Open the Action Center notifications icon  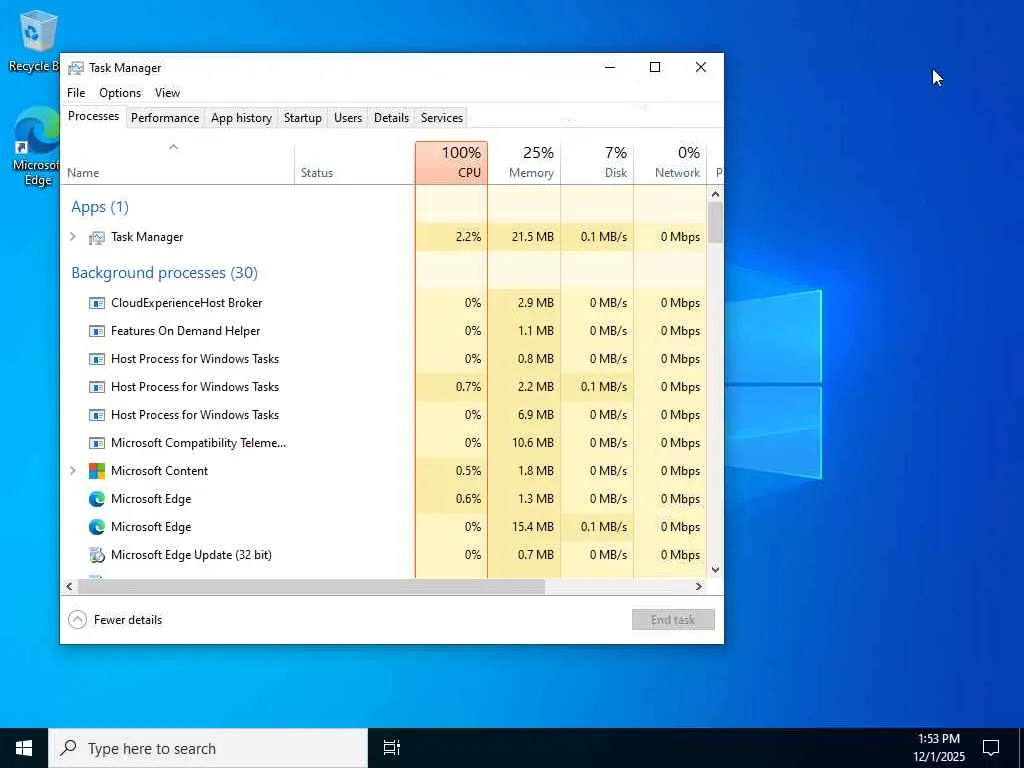point(991,748)
